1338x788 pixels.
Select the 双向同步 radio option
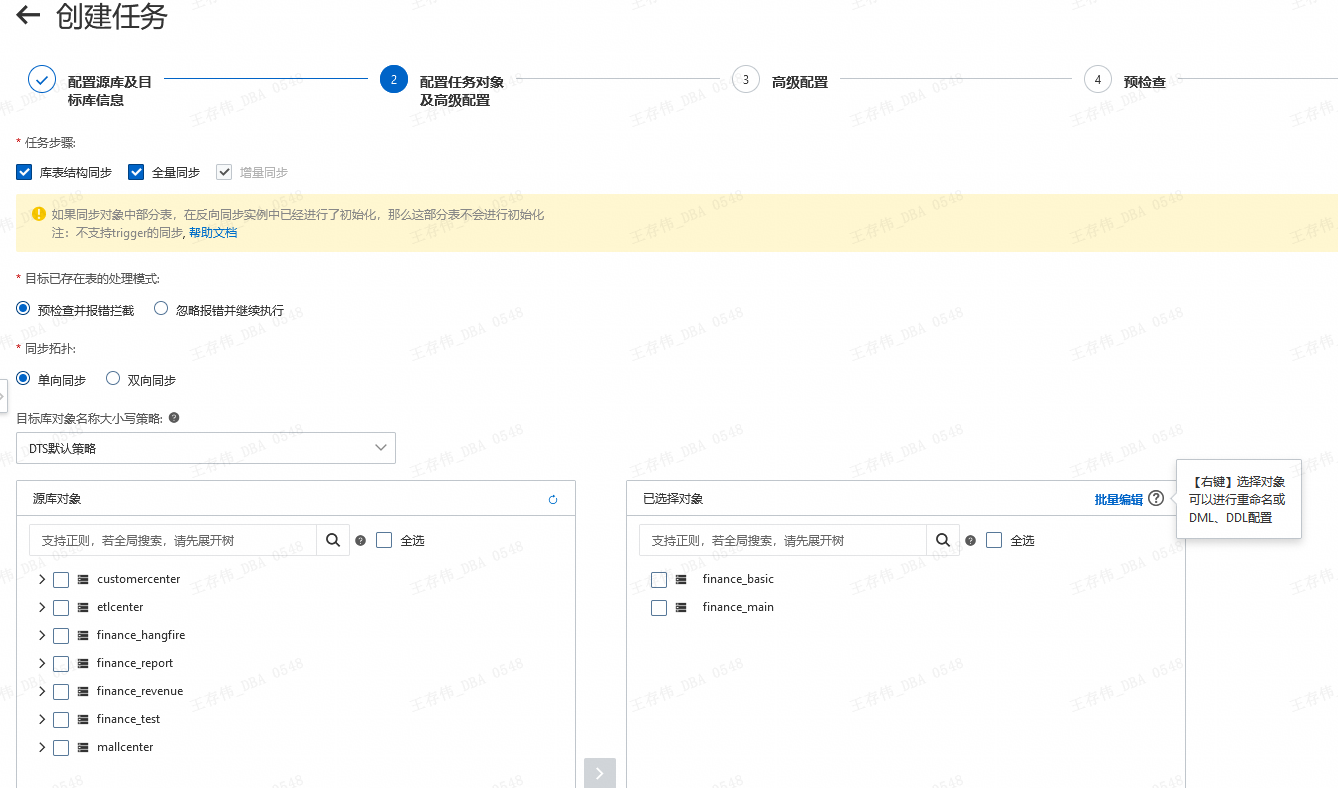pyautogui.click(x=113, y=379)
